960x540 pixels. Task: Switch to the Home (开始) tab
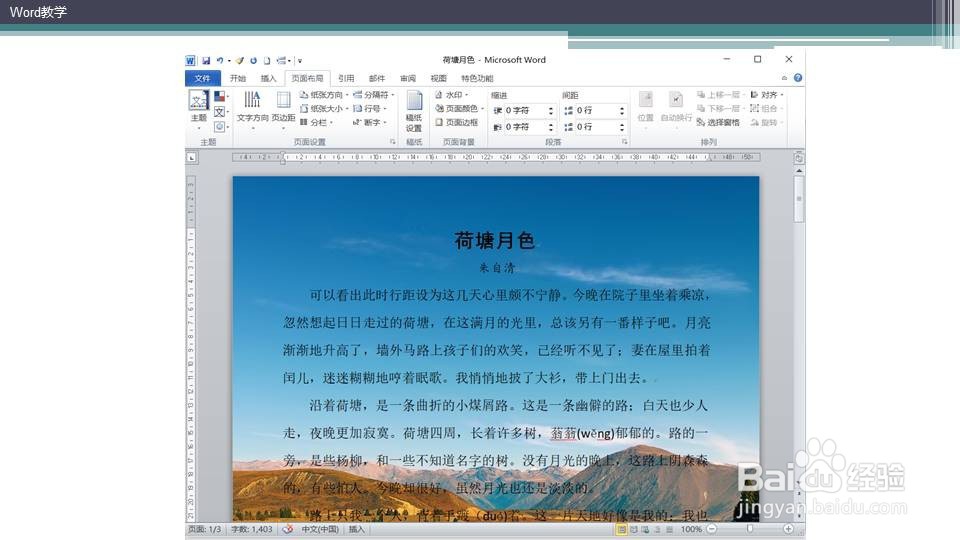pyautogui.click(x=238, y=78)
